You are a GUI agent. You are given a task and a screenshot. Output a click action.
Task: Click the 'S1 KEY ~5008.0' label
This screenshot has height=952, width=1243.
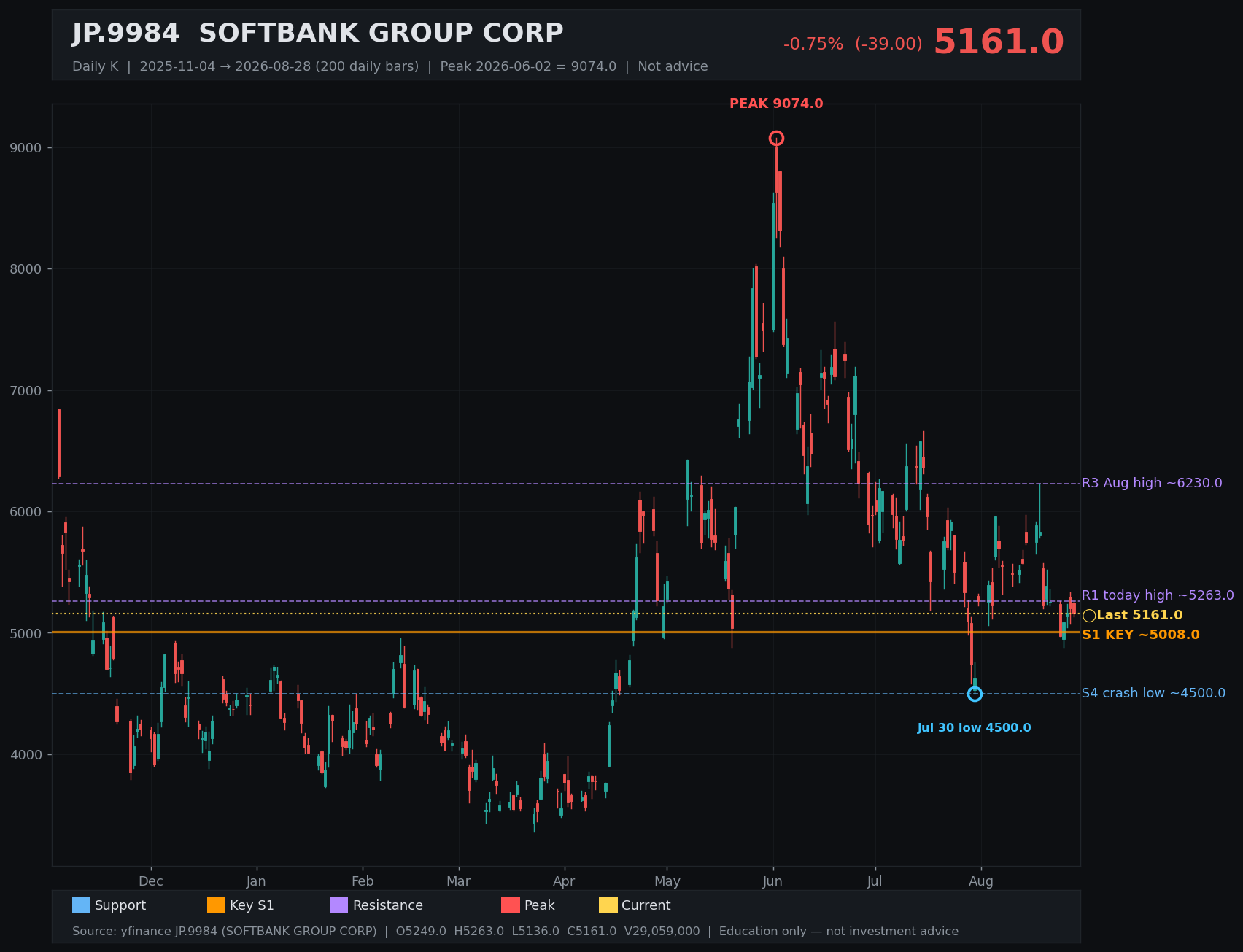(x=1141, y=635)
